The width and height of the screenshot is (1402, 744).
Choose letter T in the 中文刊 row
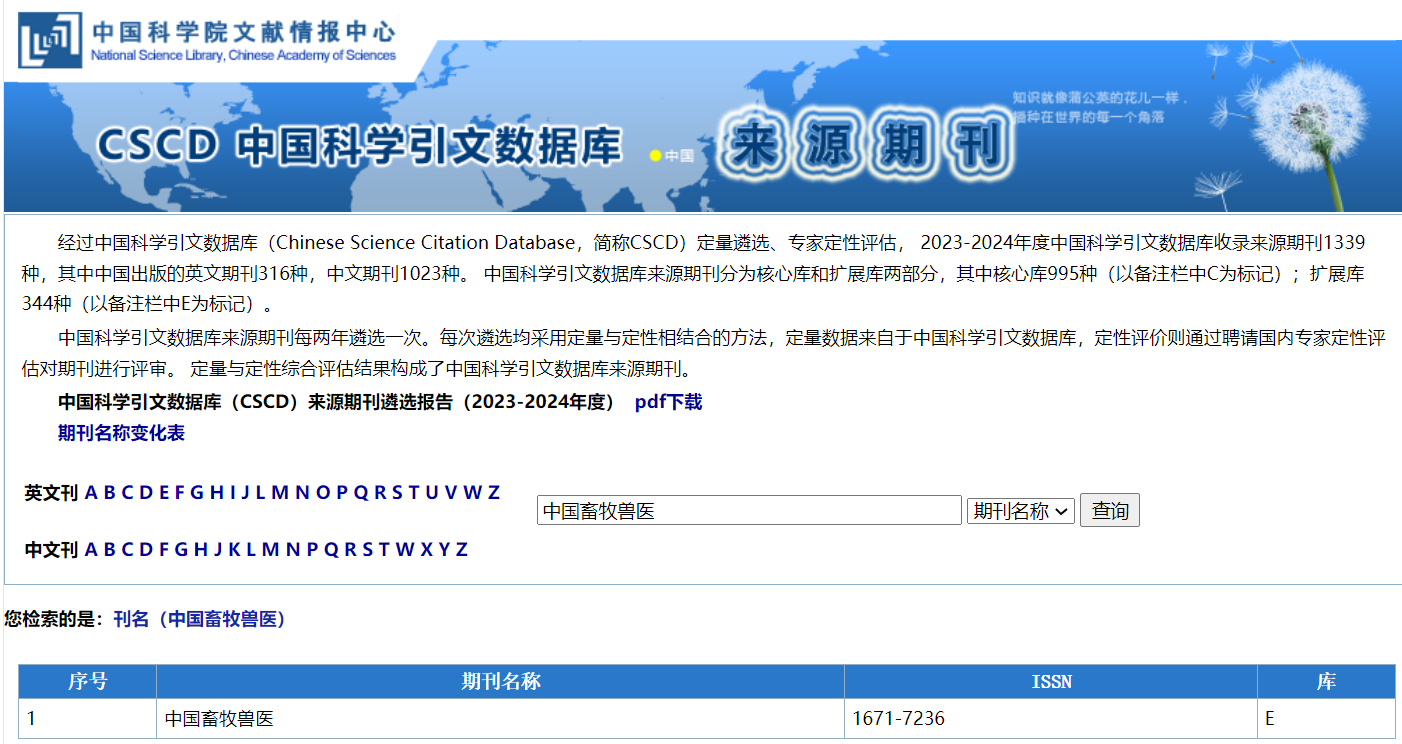point(384,550)
